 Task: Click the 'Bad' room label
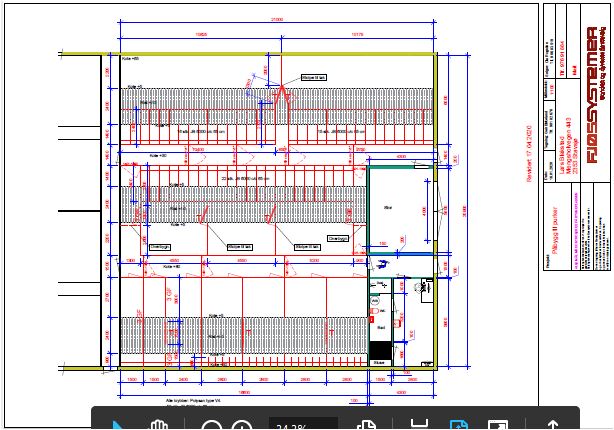click(382, 326)
